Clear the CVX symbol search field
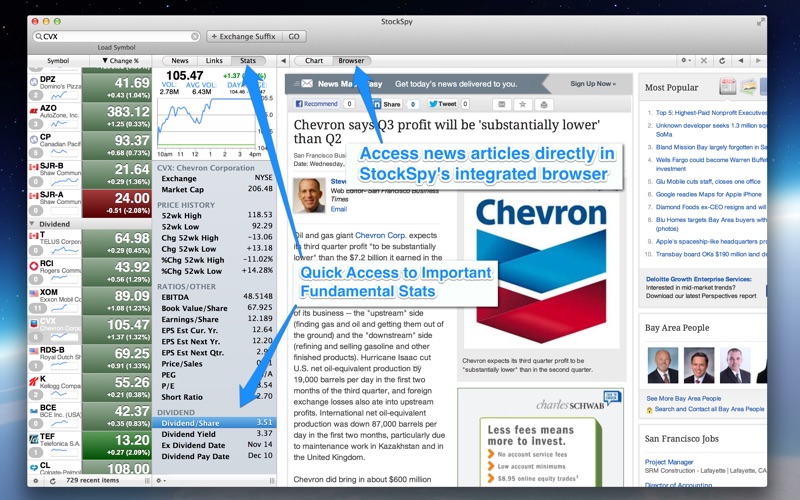The image size is (800, 500). click(195, 37)
